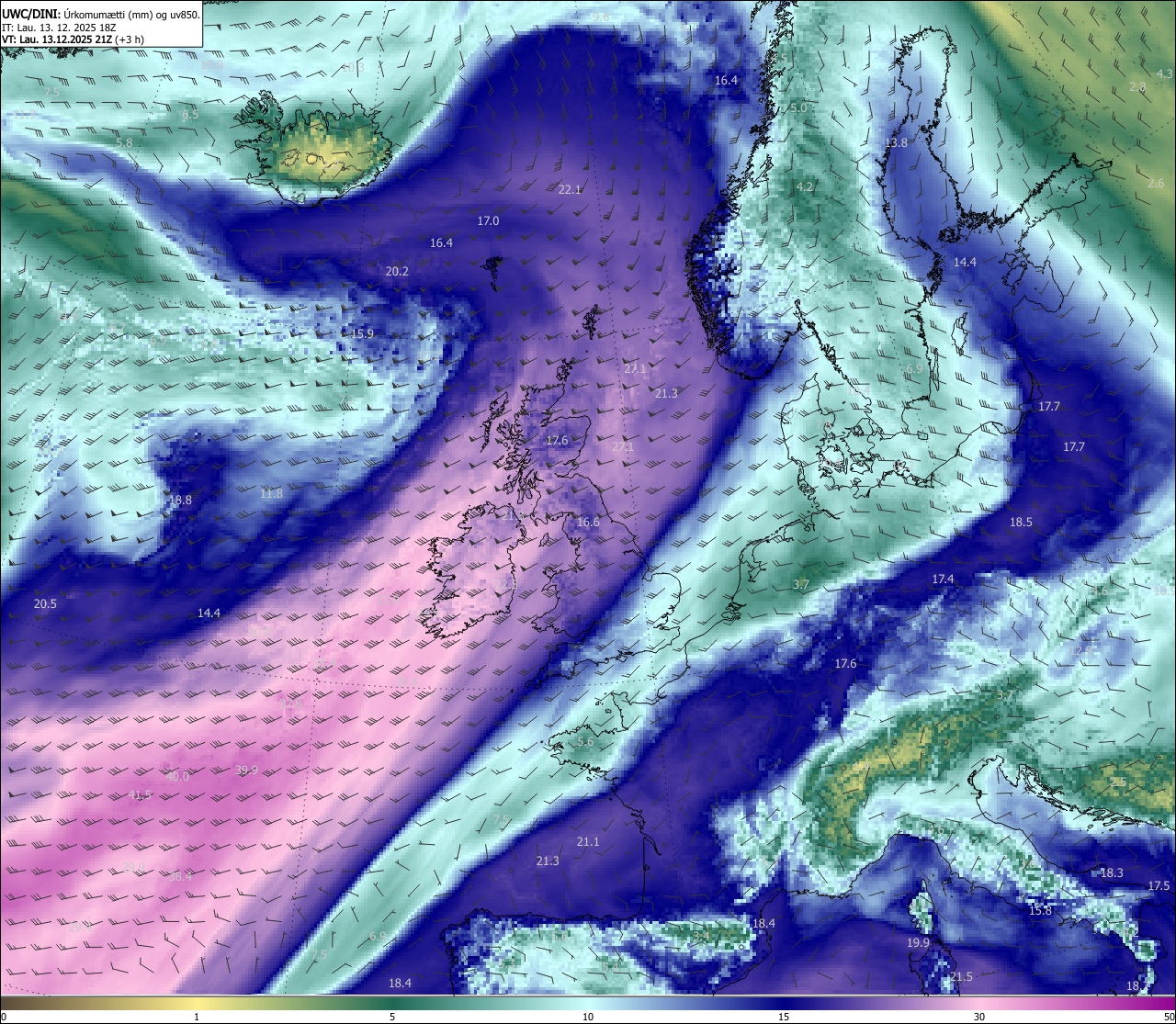Select the 15.8 value label
Screen dimensions: 1176x1024
(1040, 911)
